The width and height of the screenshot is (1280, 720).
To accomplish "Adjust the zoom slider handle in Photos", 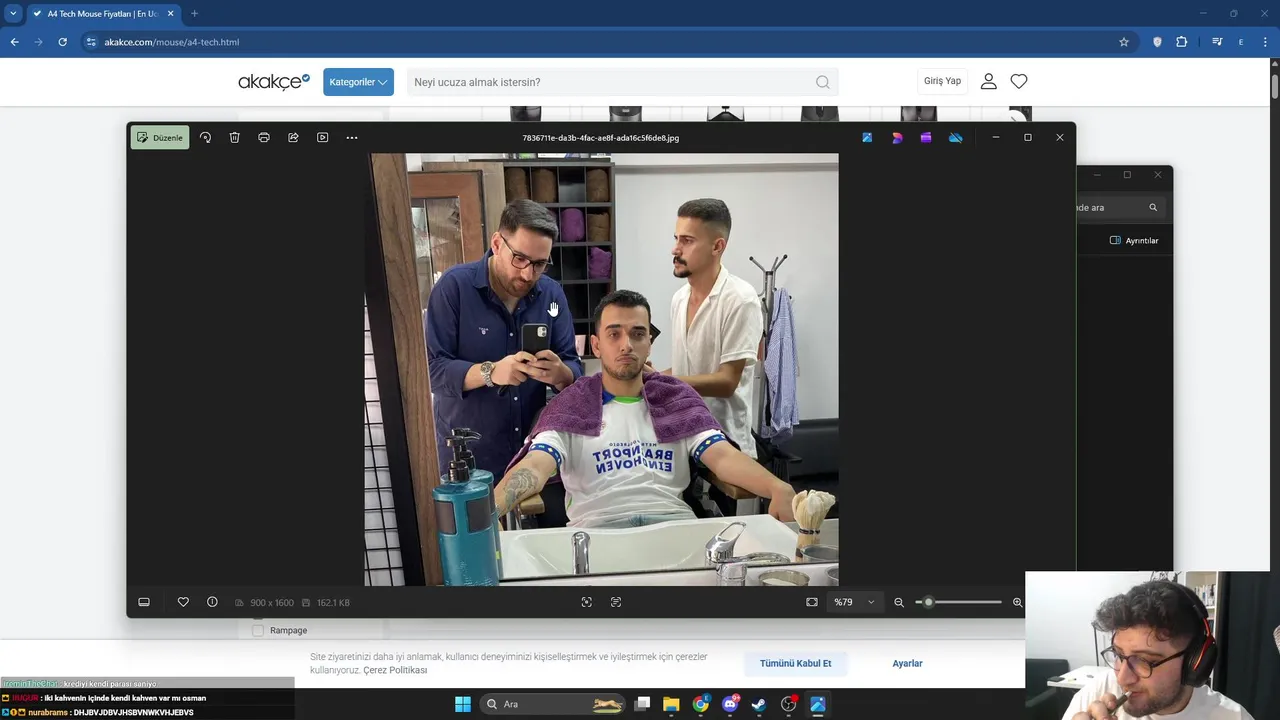I will pos(928,602).
